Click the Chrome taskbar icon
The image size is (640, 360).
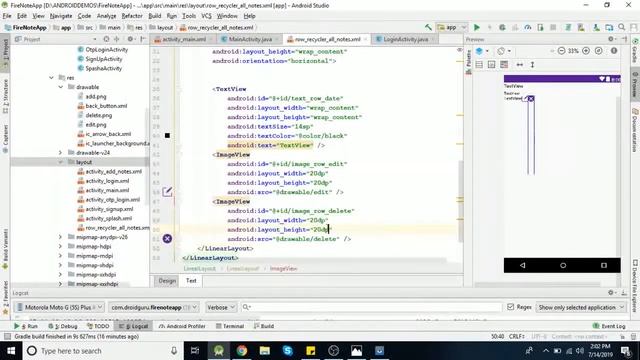242,351
